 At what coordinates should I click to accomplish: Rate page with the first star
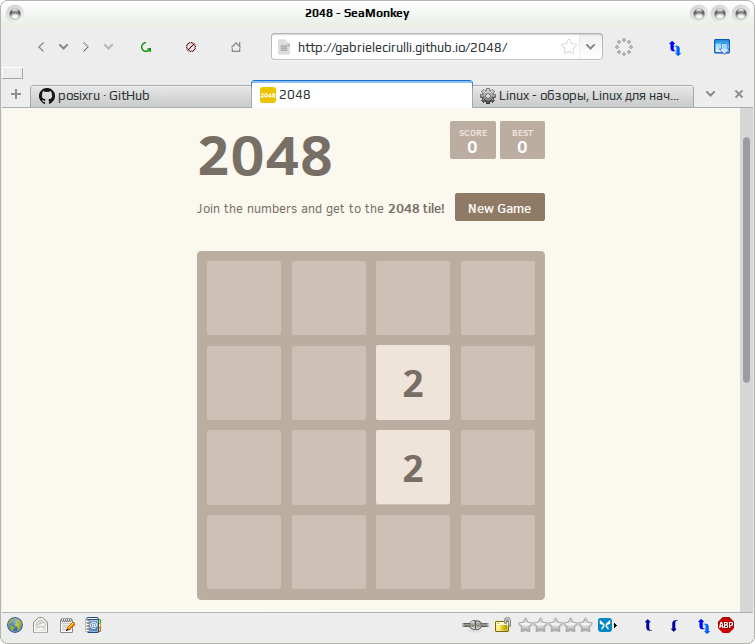point(525,626)
